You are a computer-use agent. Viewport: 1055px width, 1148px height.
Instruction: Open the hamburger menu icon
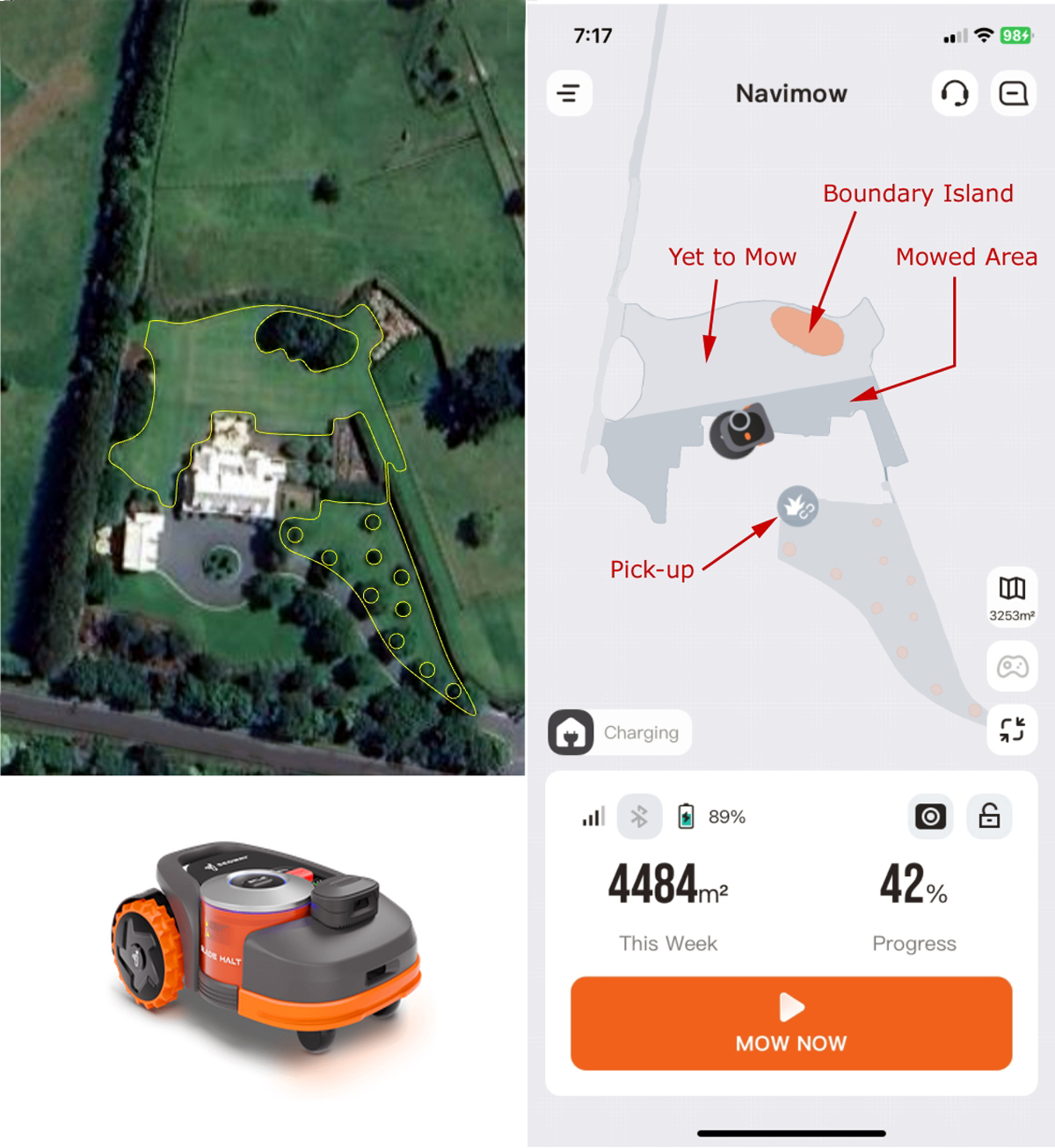tap(569, 93)
